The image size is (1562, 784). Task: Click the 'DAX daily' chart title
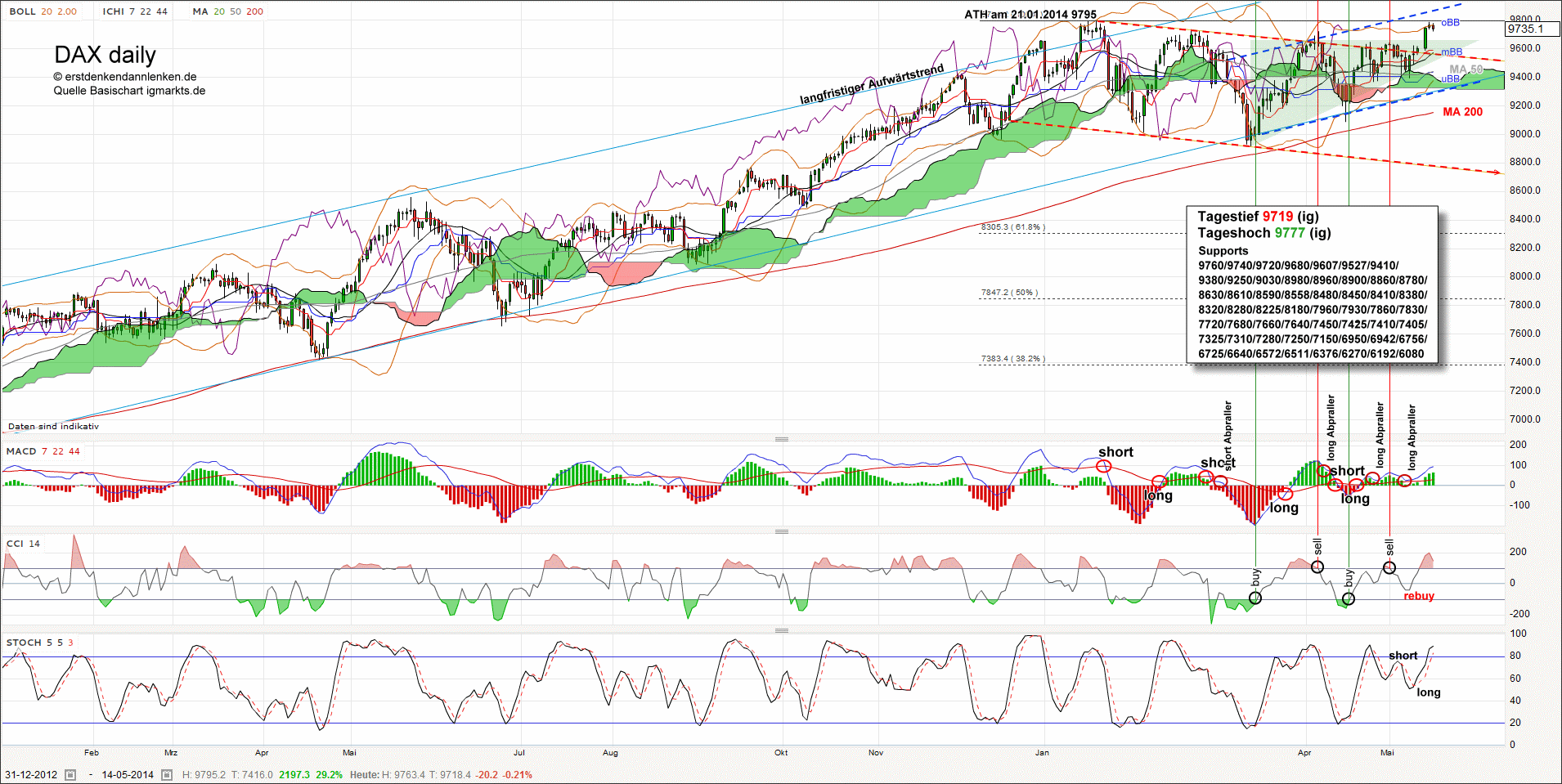pyautogui.click(x=105, y=55)
